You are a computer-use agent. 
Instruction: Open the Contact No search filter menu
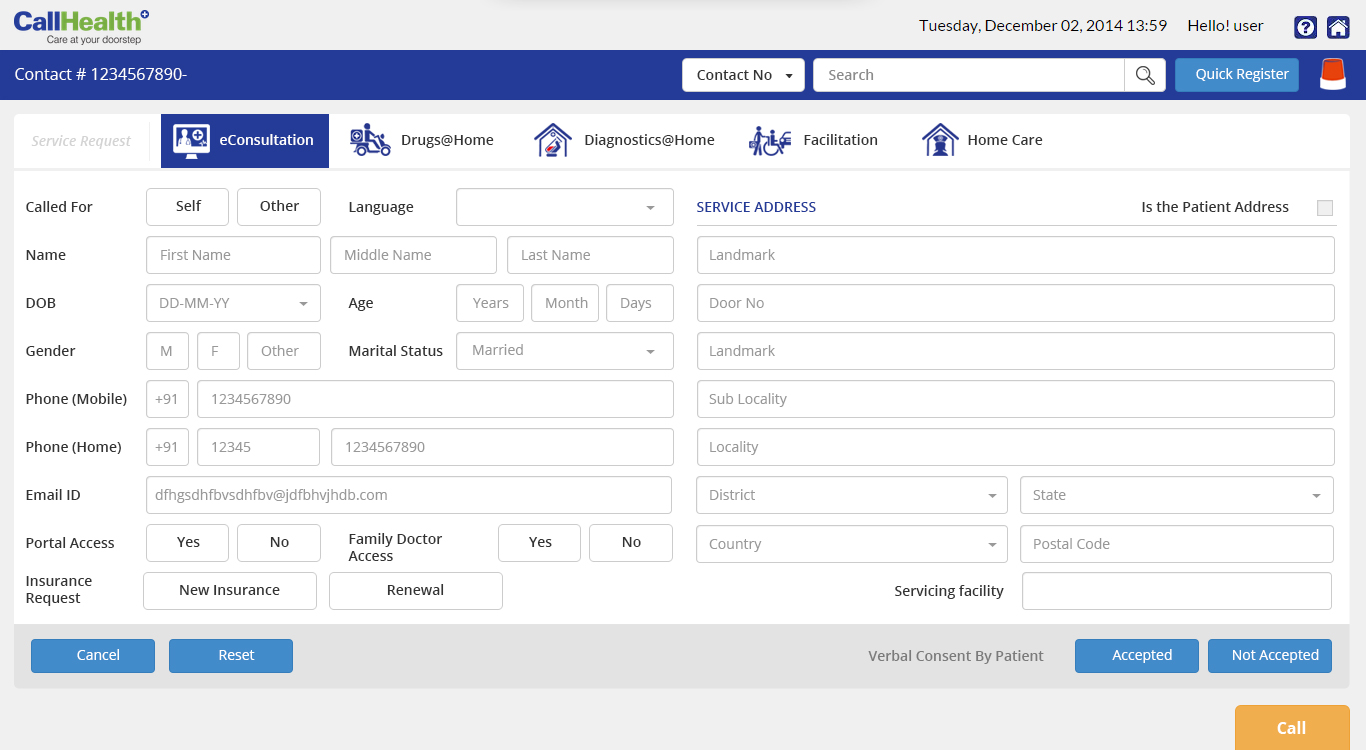click(743, 74)
